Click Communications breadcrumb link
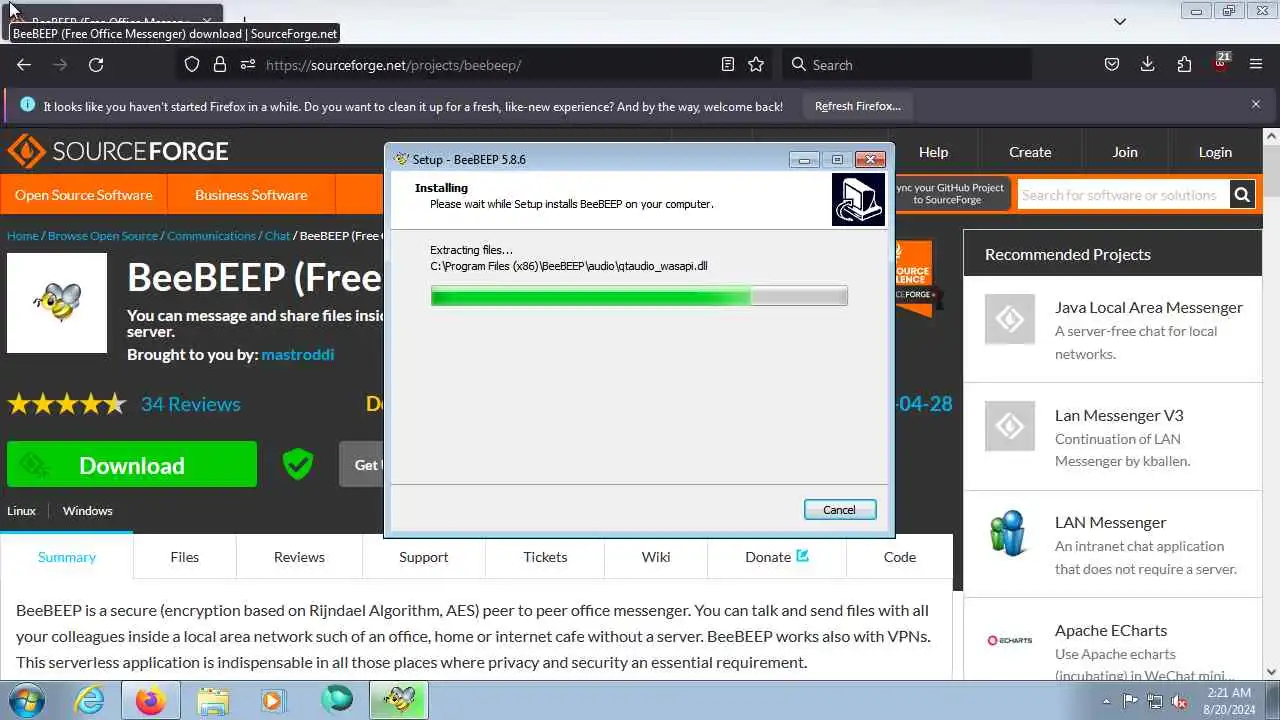 point(211,236)
